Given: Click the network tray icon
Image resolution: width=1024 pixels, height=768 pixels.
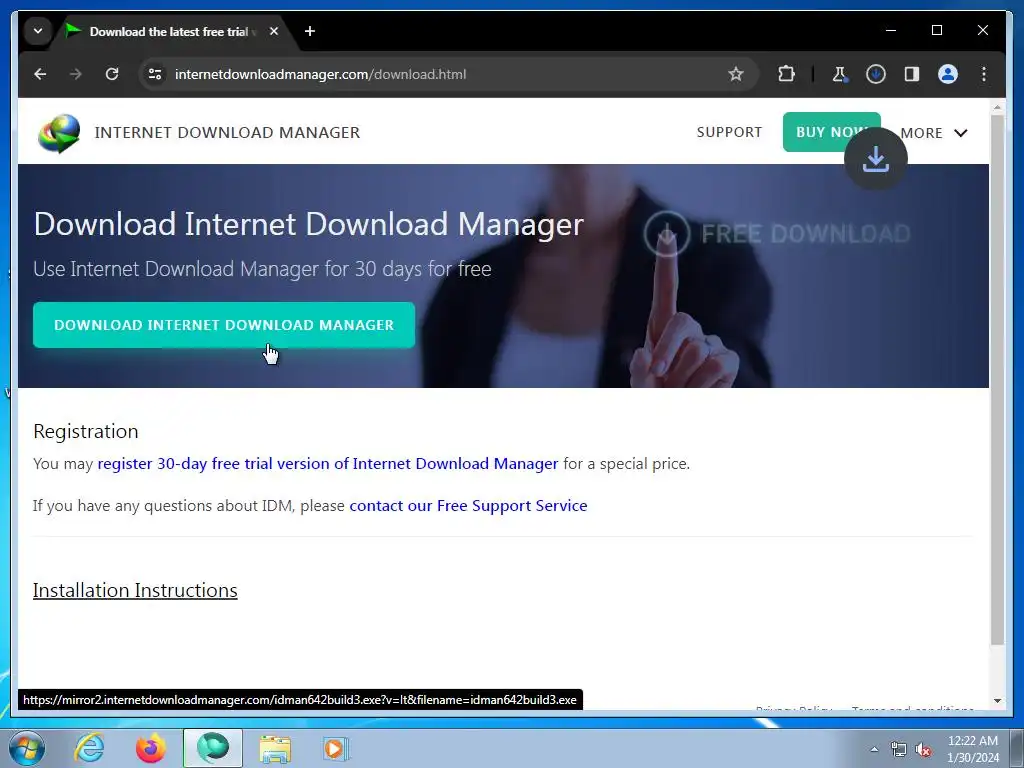Looking at the screenshot, I should tap(899, 750).
